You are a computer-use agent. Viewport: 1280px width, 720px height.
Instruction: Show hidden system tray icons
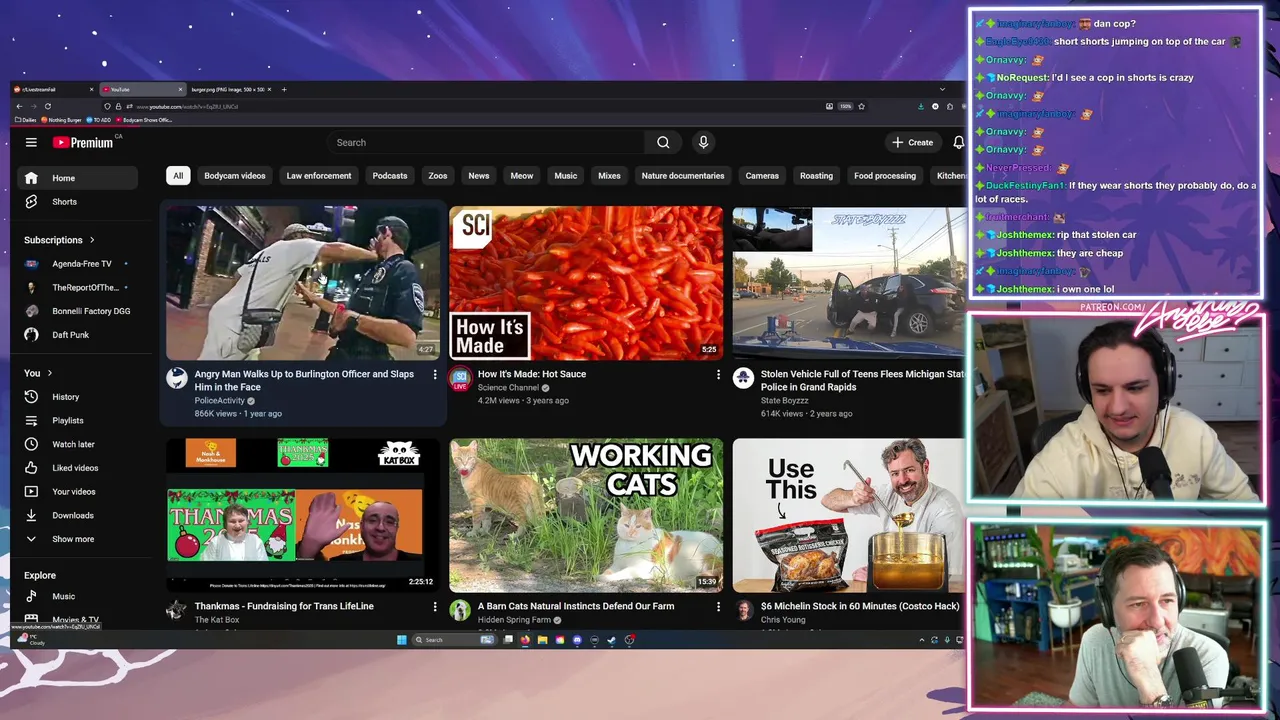point(922,640)
